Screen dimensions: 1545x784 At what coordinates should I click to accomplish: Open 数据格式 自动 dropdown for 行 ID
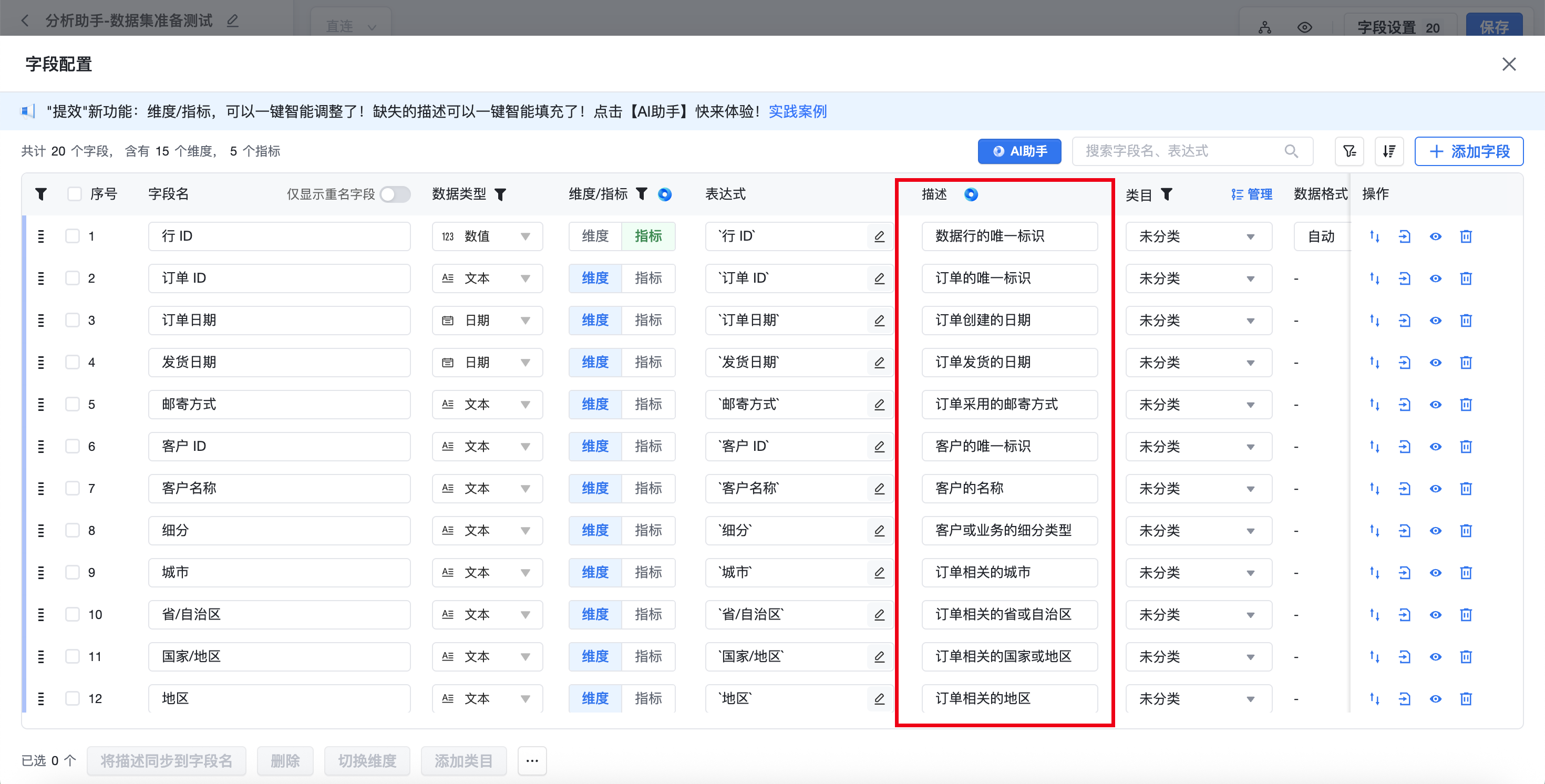point(1321,236)
